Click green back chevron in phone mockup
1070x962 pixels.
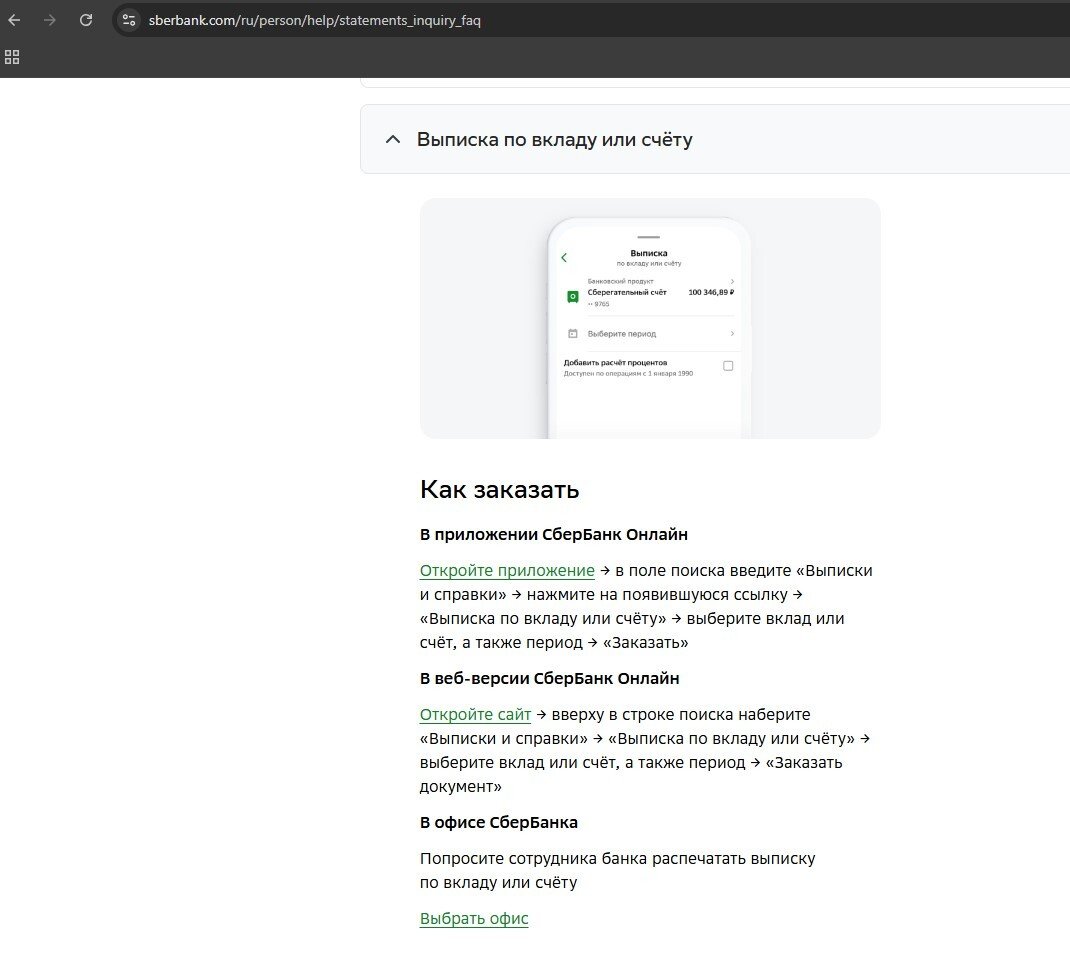(x=564, y=258)
